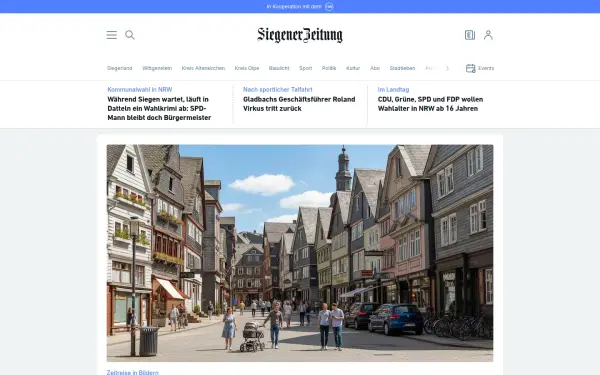The image size is (600, 375).
Task: Select the Sport section
Action: tap(305, 68)
